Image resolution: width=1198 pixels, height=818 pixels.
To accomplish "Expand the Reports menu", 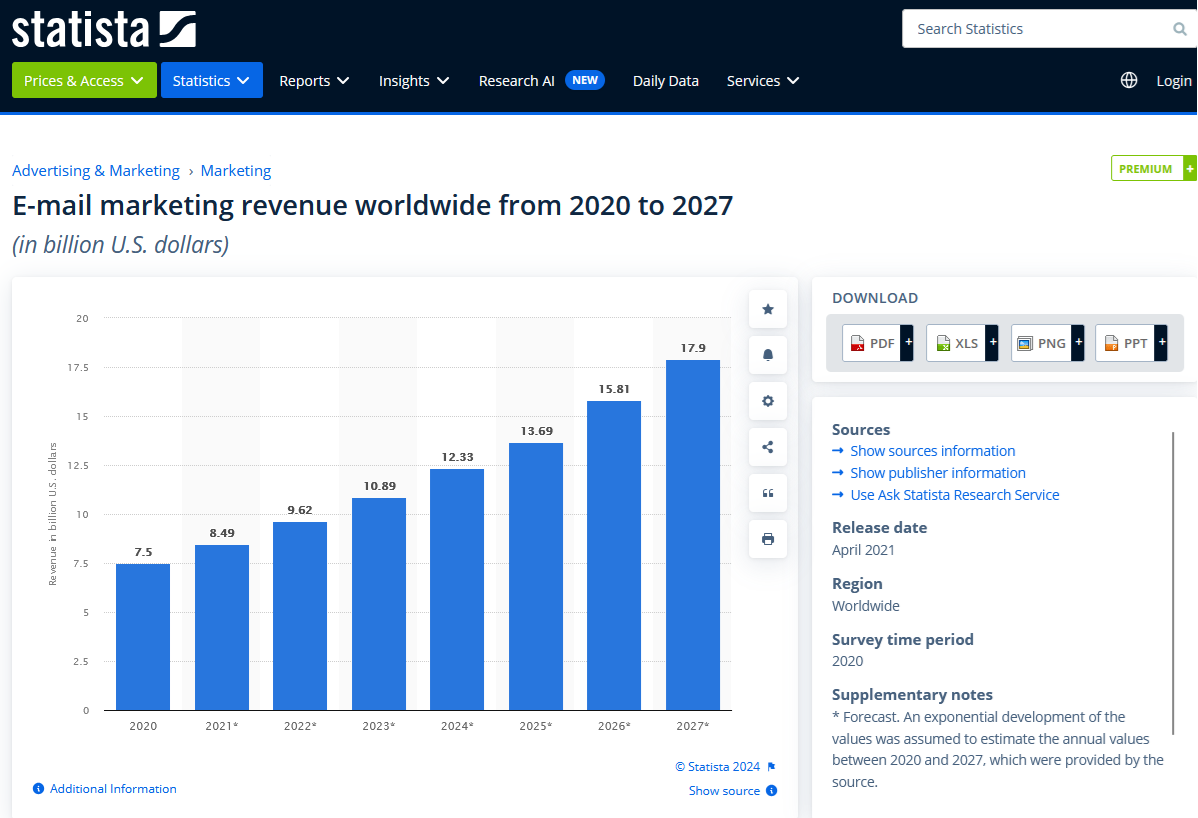I will point(314,81).
